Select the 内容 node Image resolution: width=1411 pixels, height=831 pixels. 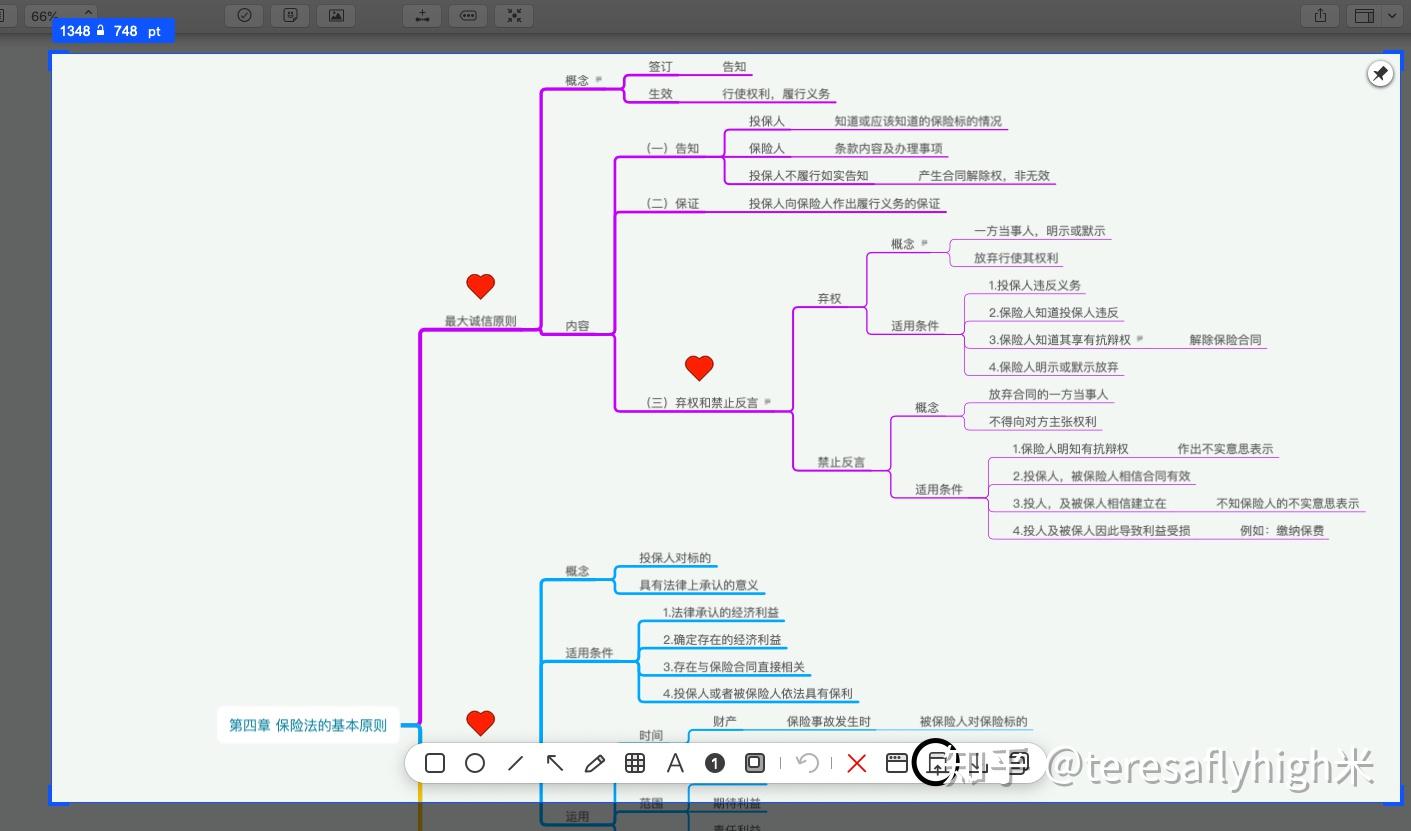[578, 325]
